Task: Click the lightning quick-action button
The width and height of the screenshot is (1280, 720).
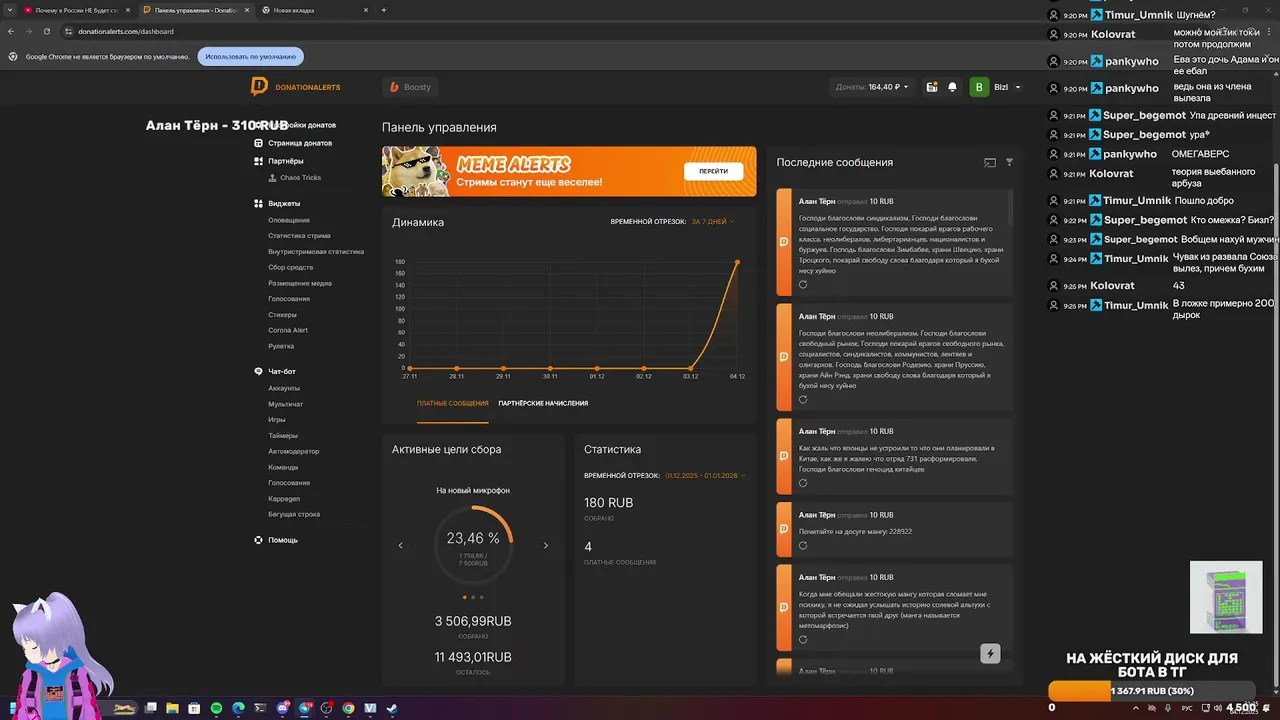Action: 990,654
